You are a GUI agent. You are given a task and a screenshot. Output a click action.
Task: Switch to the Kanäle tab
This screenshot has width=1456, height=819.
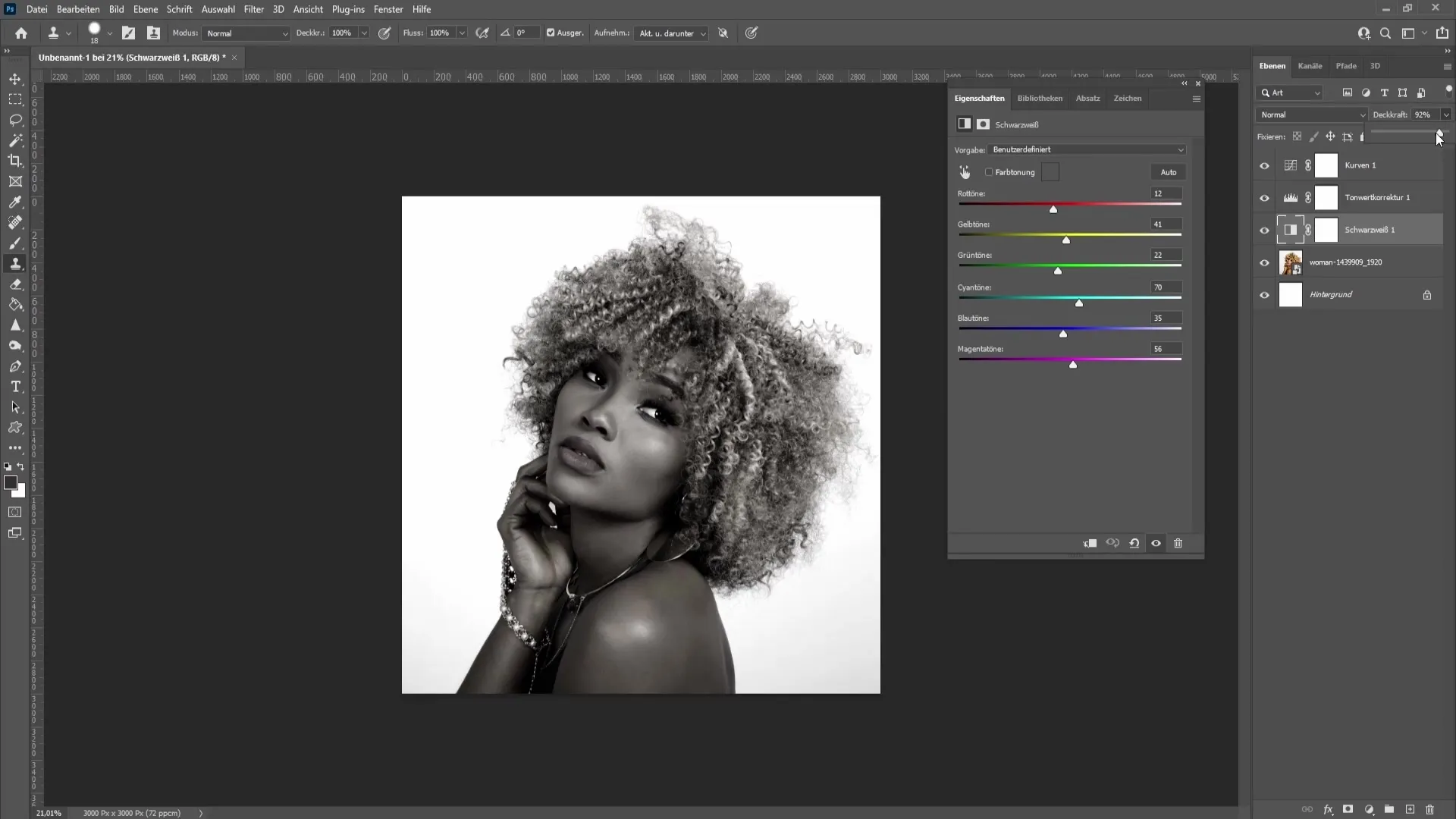coord(1310,65)
